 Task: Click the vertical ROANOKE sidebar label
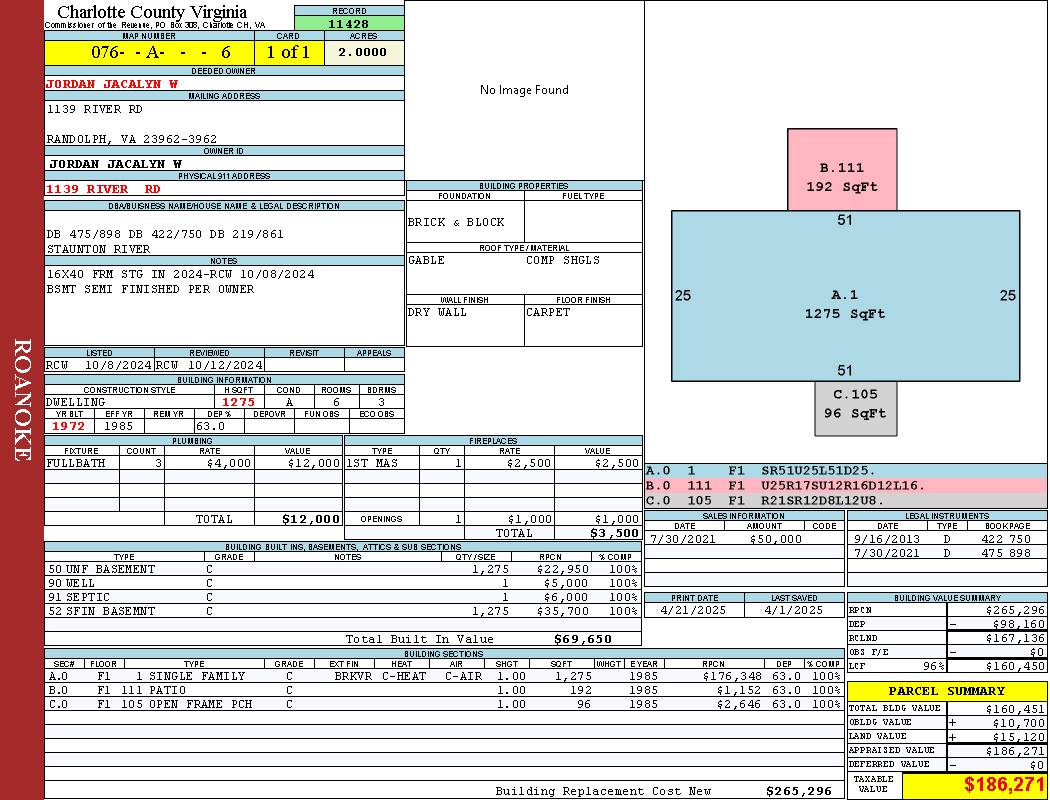(22, 400)
